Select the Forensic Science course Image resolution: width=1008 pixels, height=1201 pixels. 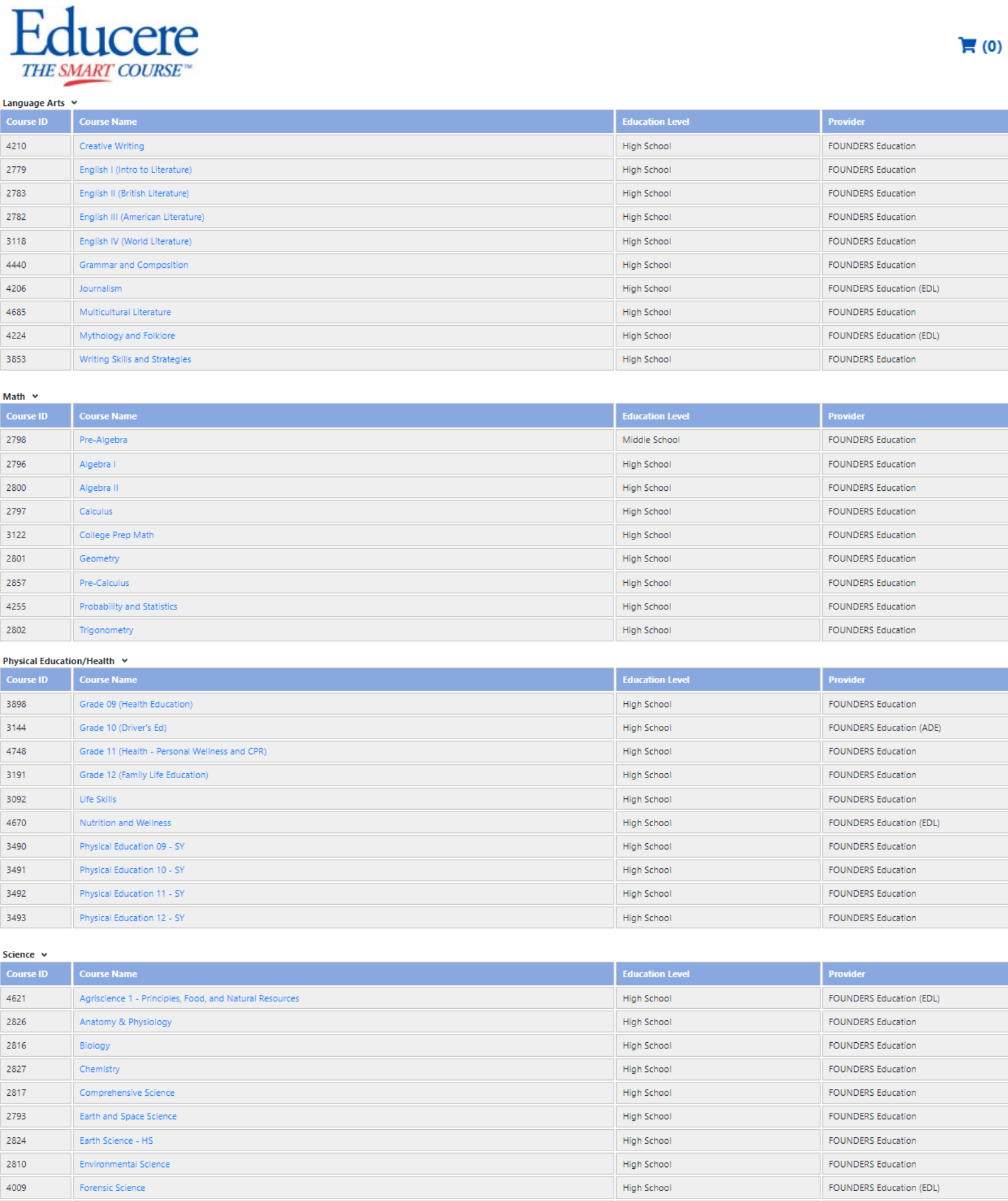coord(112,1188)
